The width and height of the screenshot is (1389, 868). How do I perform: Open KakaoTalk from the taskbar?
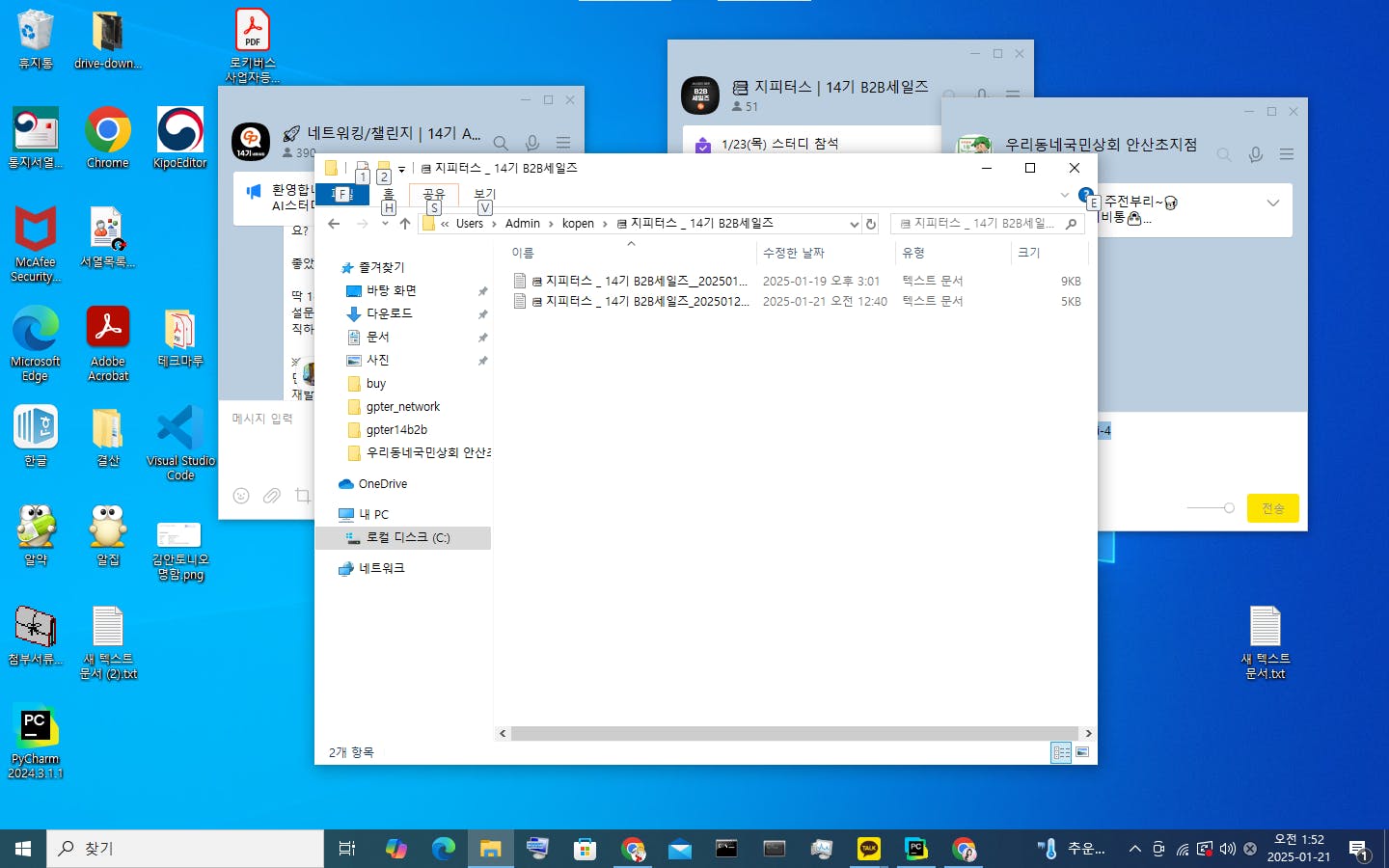pos(869,849)
